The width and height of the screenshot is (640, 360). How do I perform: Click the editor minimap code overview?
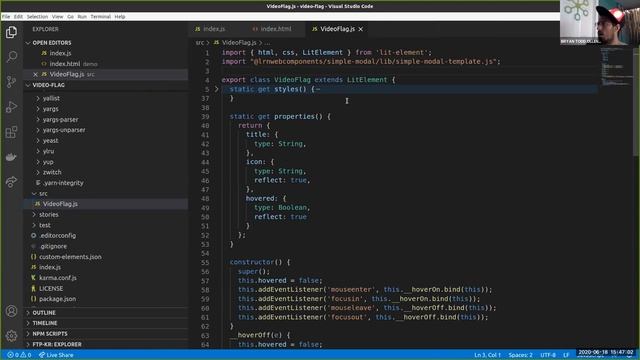pyautogui.click(x=616, y=67)
